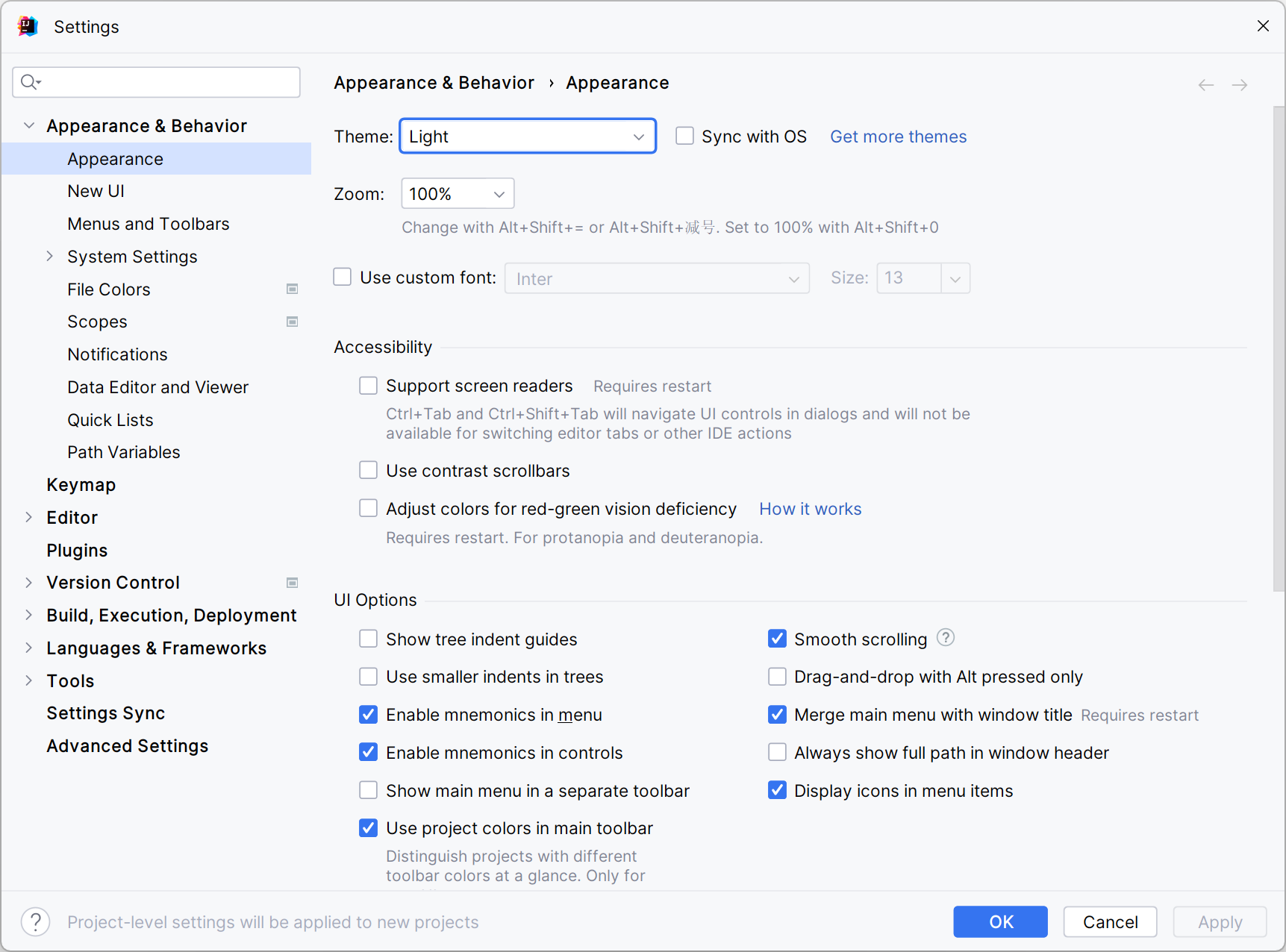The width and height of the screenshot is (1286, 952).
Task: Go back using the left arrow
Action: (1205, 85)
